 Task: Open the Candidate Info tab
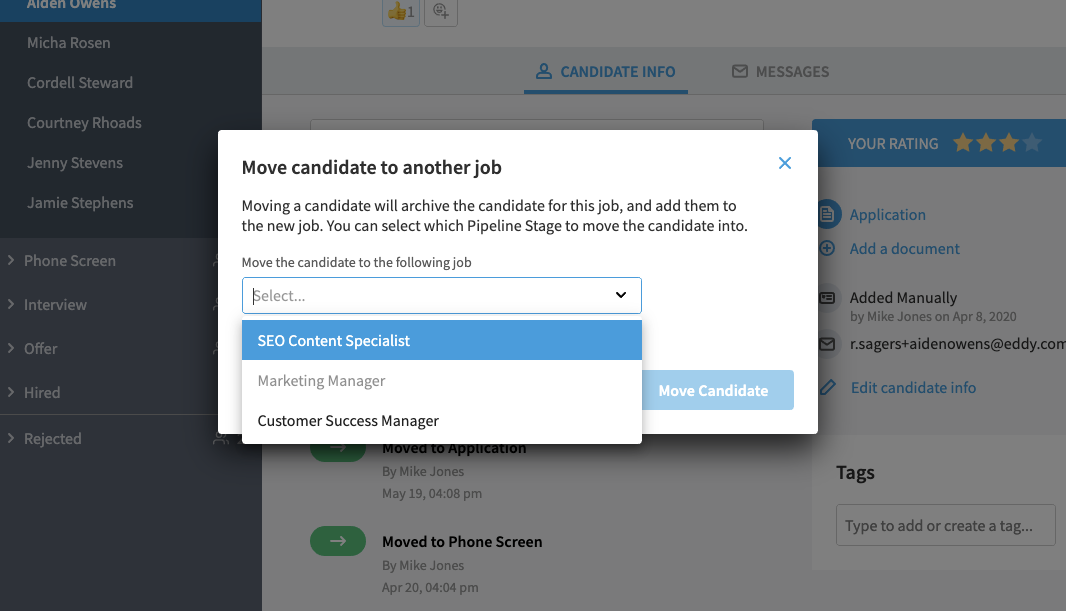606,71
